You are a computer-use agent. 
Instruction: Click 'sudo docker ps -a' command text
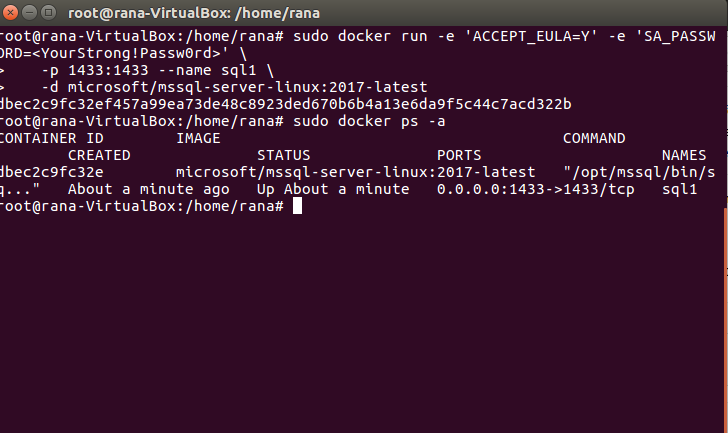tap(369, 121)
